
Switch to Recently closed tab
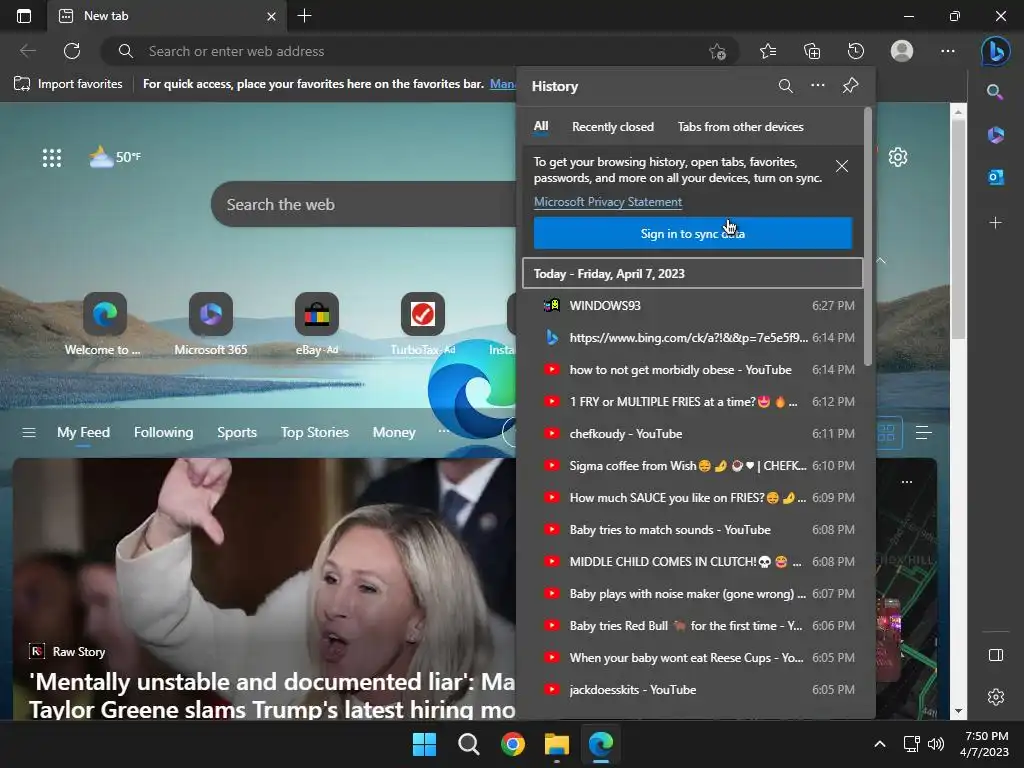613,127
